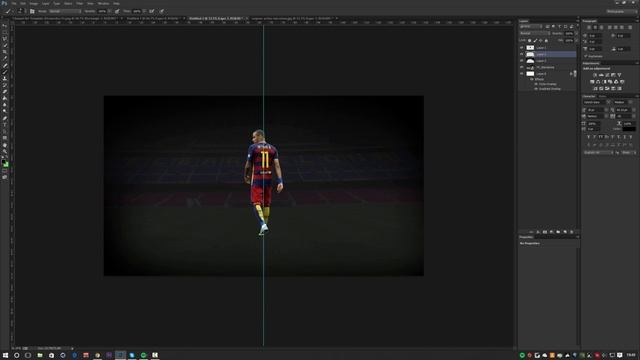Click the text color swatch in Character panel
This screenshot has width=640, height=360.
(x=629, y=129)
